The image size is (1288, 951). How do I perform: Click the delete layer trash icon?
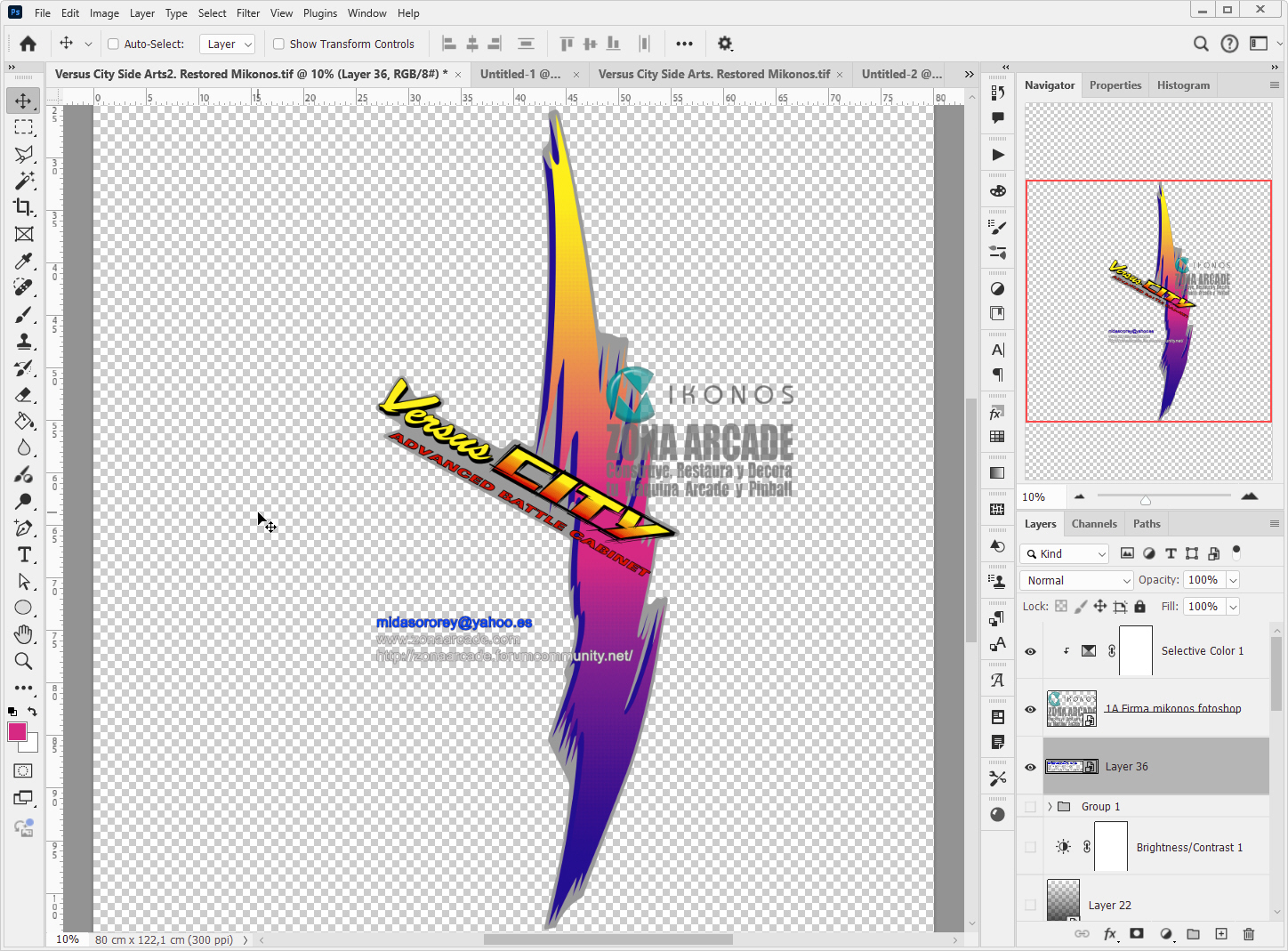[1249, 934]
